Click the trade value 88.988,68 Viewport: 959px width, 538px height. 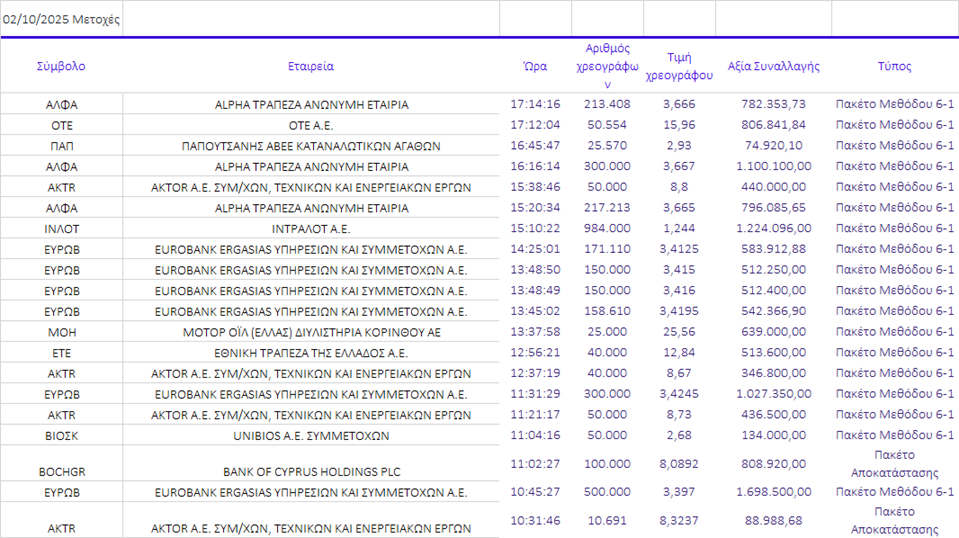[774, 521]
